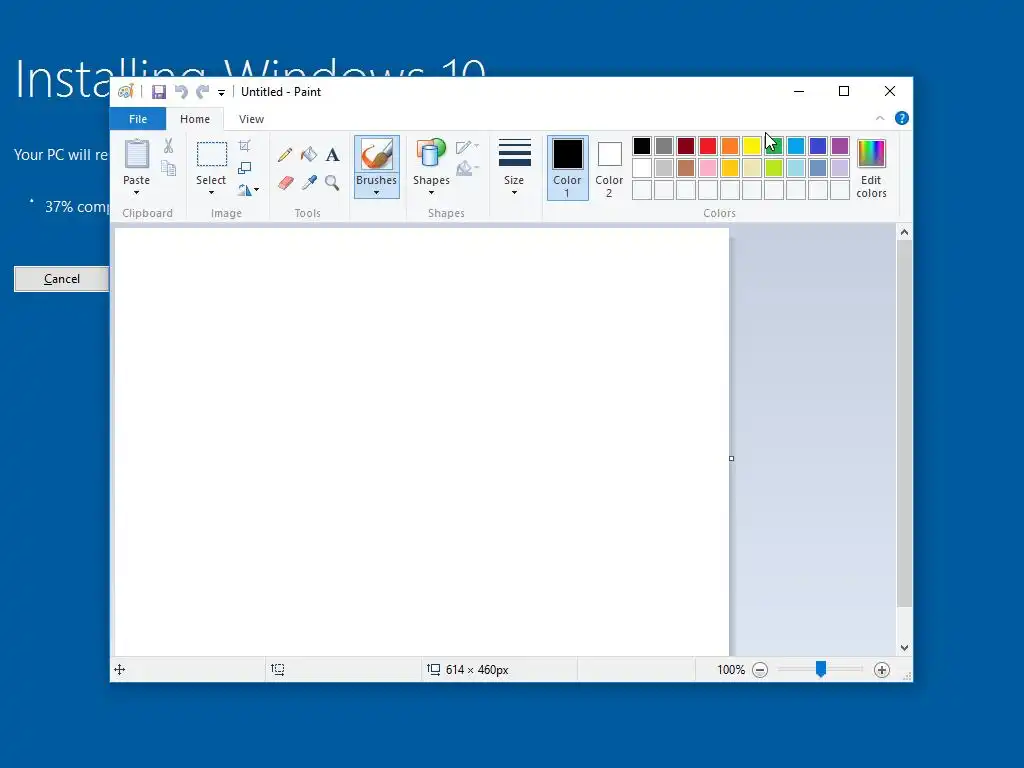The width and height of the screenshot is (1024, 768).
Task: Click the Crop icon
Action: (x=245, y=146)
